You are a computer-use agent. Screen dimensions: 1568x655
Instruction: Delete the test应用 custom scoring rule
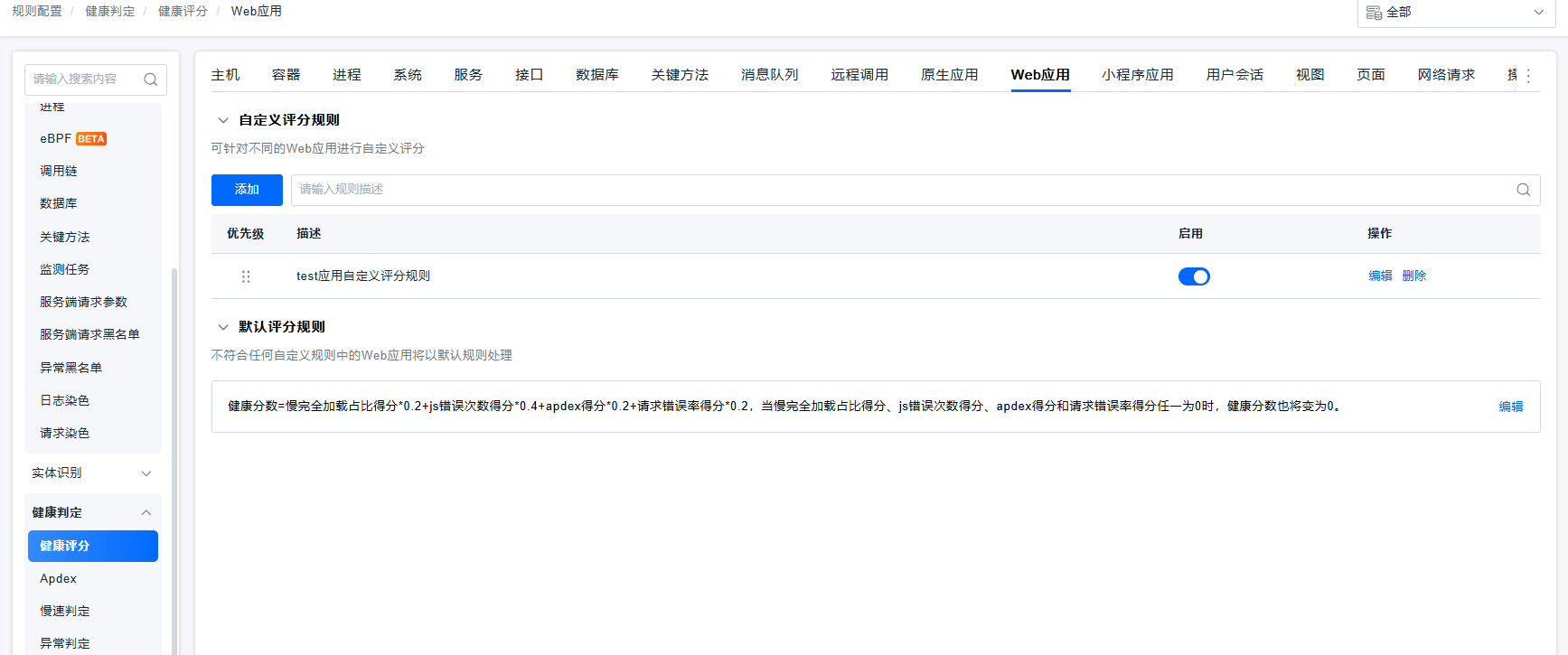1413,276
